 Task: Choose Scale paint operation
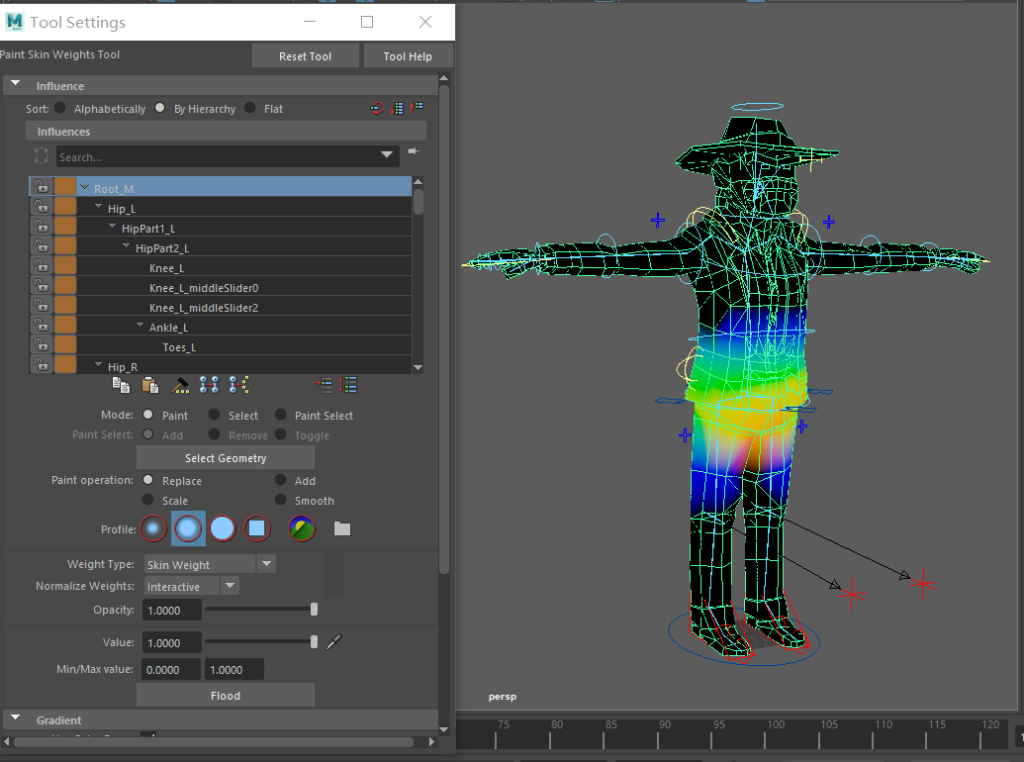[x=148, y=500]
